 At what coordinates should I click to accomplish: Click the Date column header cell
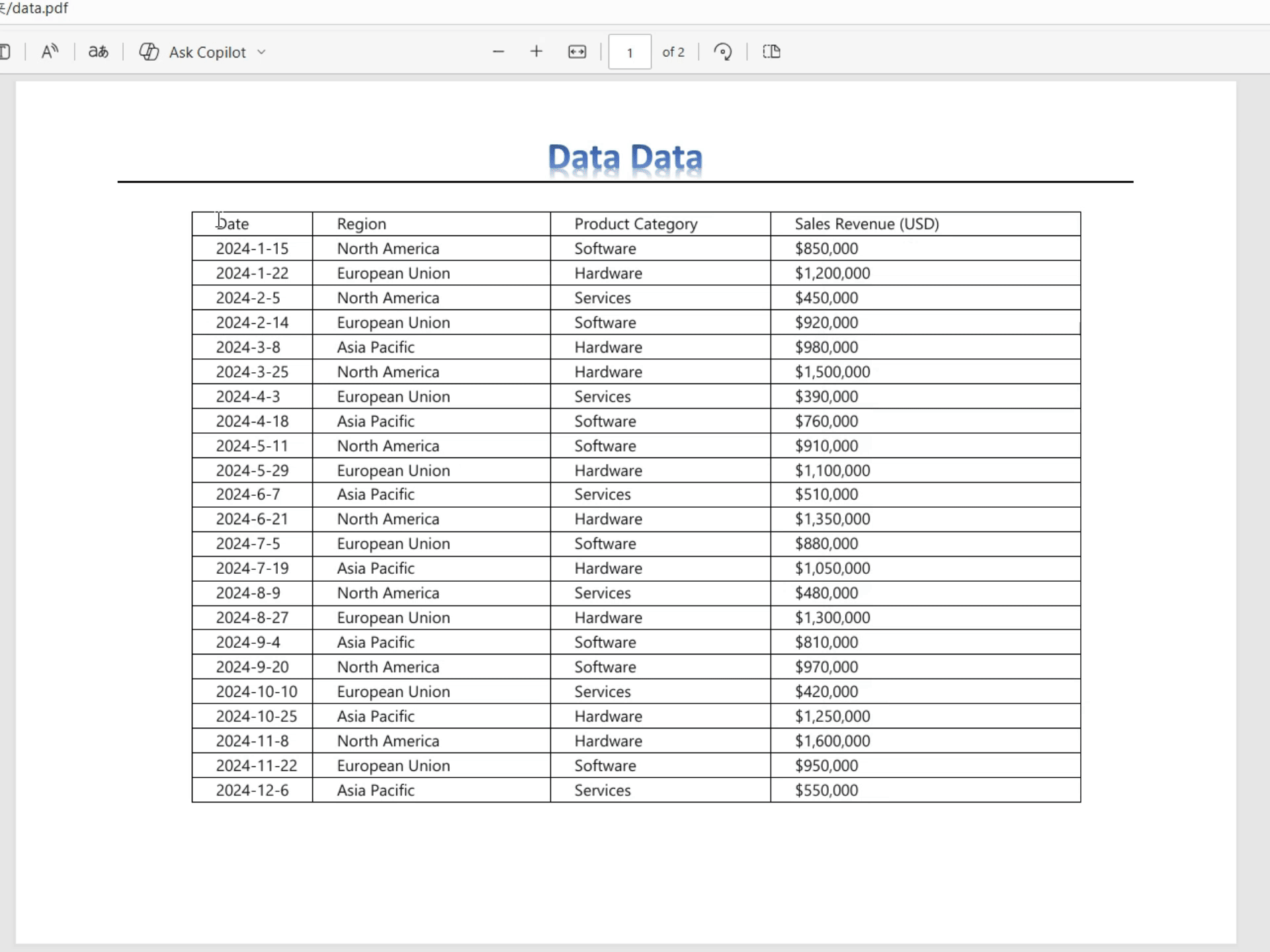[x=233, y=224]
